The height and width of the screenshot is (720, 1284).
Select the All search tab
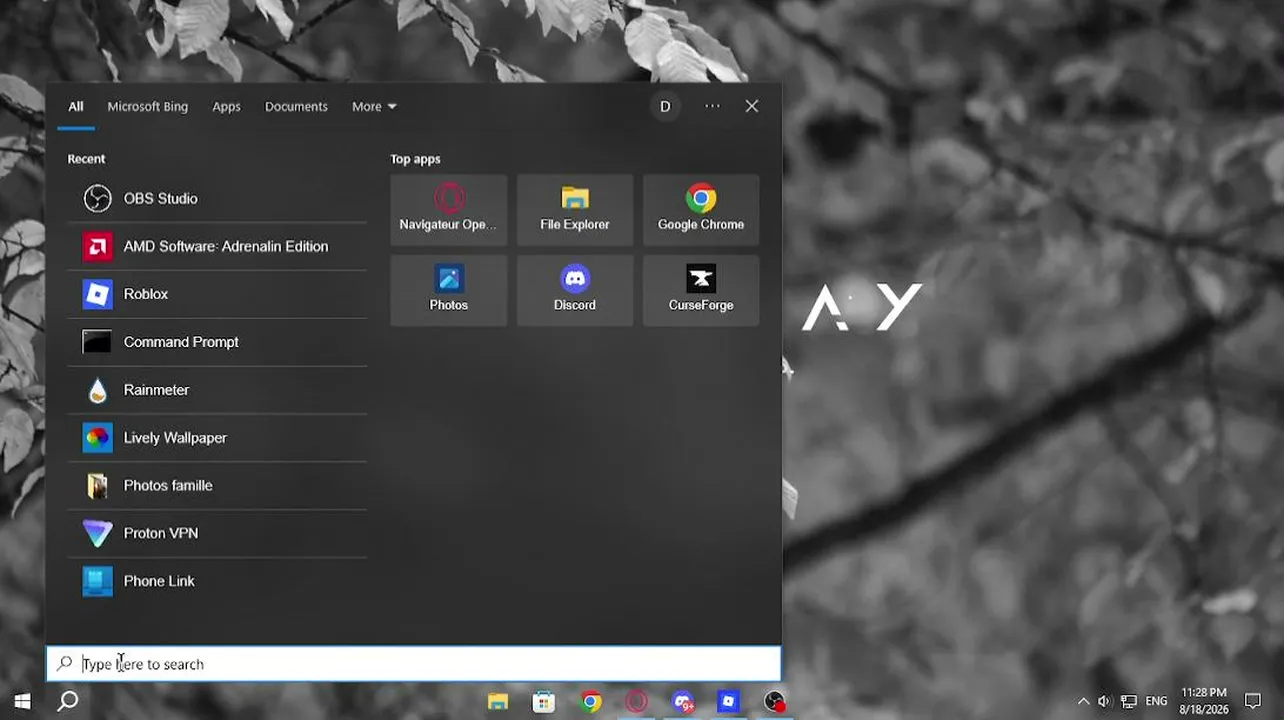pos(76,107)
